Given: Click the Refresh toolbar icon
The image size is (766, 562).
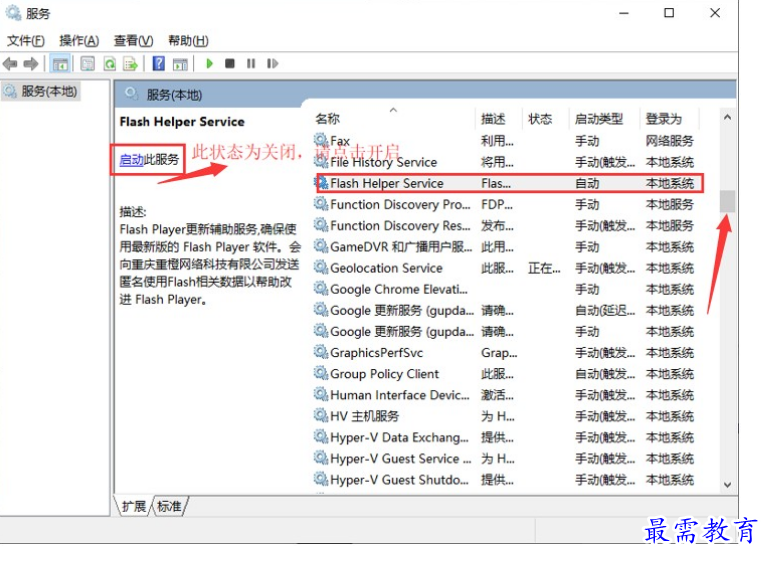Looking at the screenshot, I should [x=110, y=64].
